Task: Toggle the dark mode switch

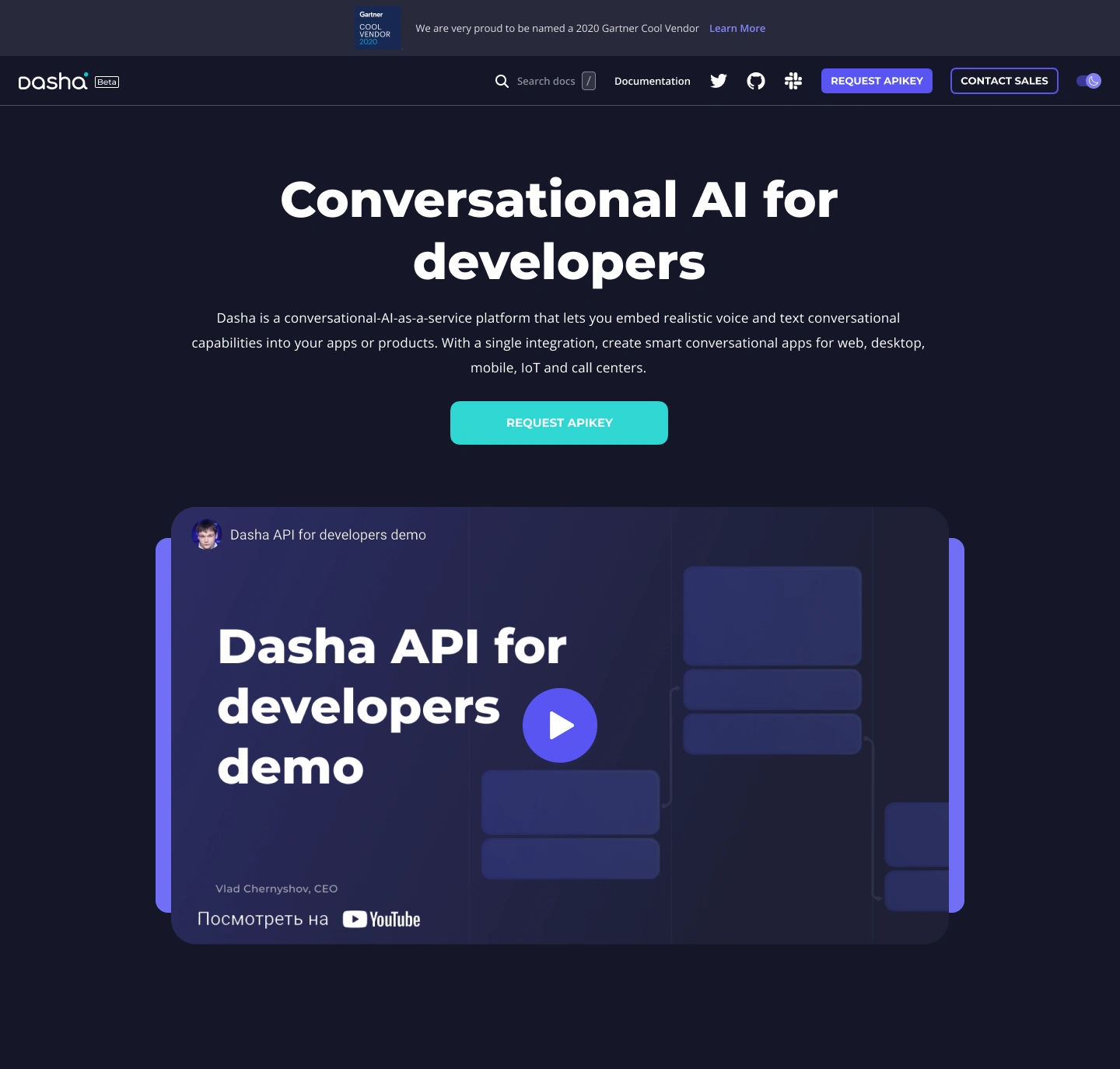Action: [1089, 81]
